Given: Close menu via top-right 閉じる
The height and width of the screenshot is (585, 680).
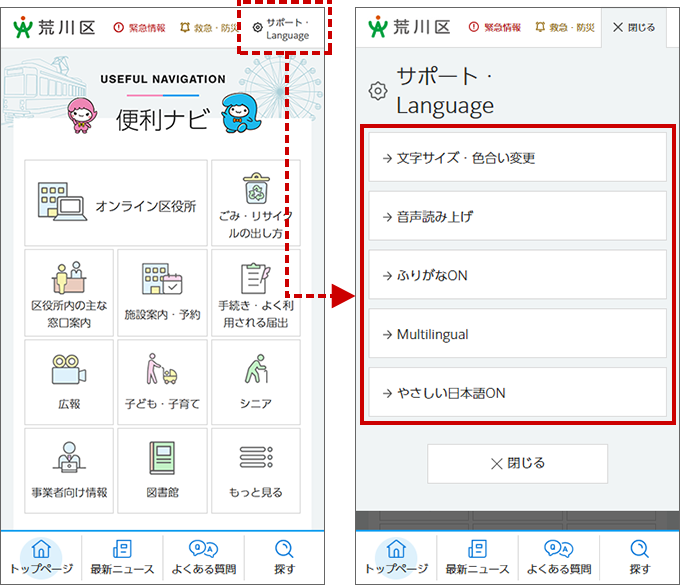Looking at the screenshot, I should click(634, 27).
